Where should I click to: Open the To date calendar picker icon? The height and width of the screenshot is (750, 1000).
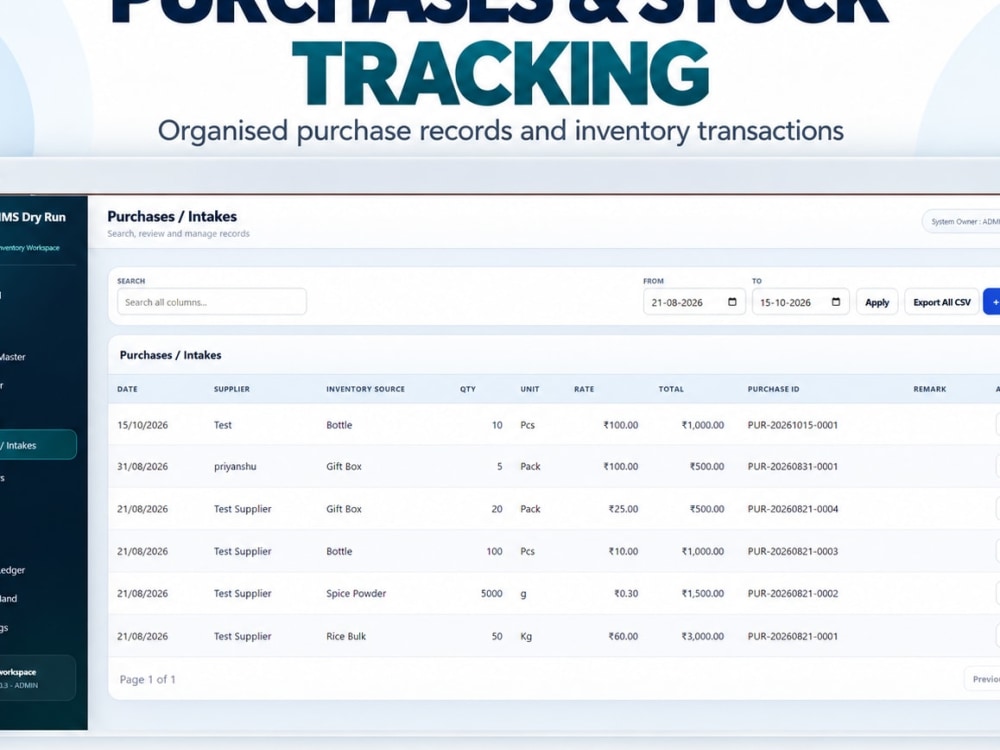[835, 302]
